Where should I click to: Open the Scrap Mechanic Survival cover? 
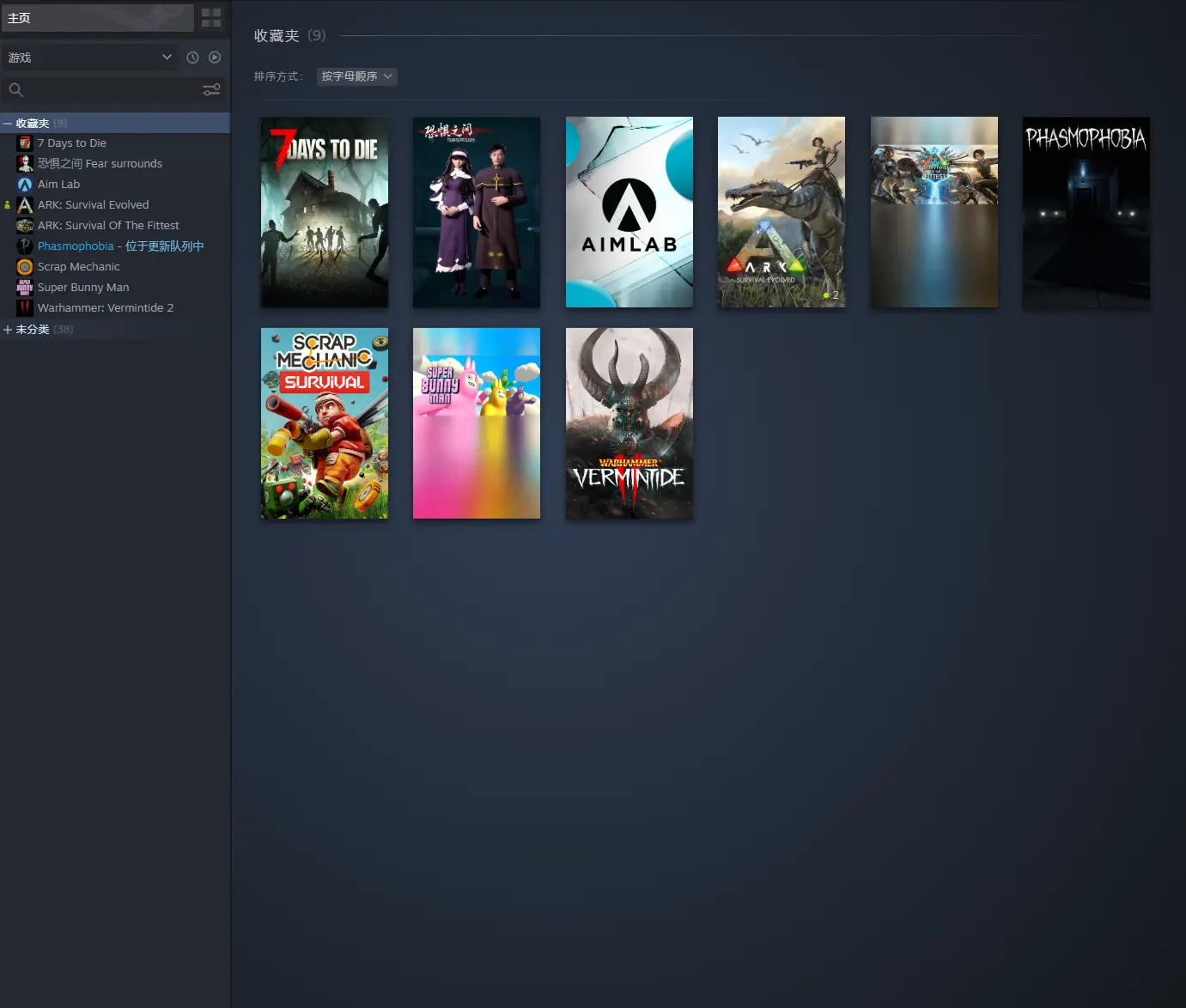pyautogui.click(x=325, y=423)
